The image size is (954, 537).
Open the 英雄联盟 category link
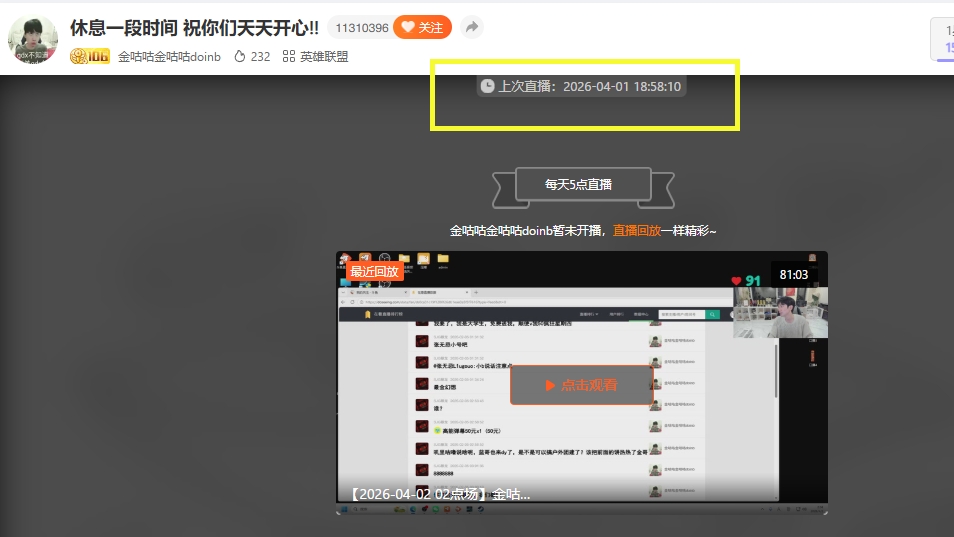pyautogui.click(x=324, y=57)
